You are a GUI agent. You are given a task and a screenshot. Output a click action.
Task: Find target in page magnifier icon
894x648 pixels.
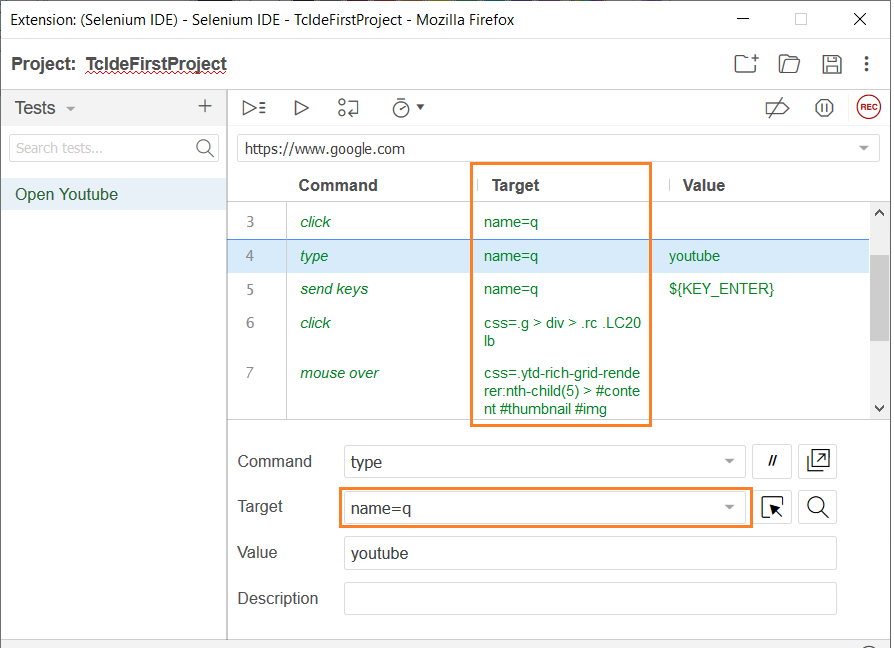point(818,507)
